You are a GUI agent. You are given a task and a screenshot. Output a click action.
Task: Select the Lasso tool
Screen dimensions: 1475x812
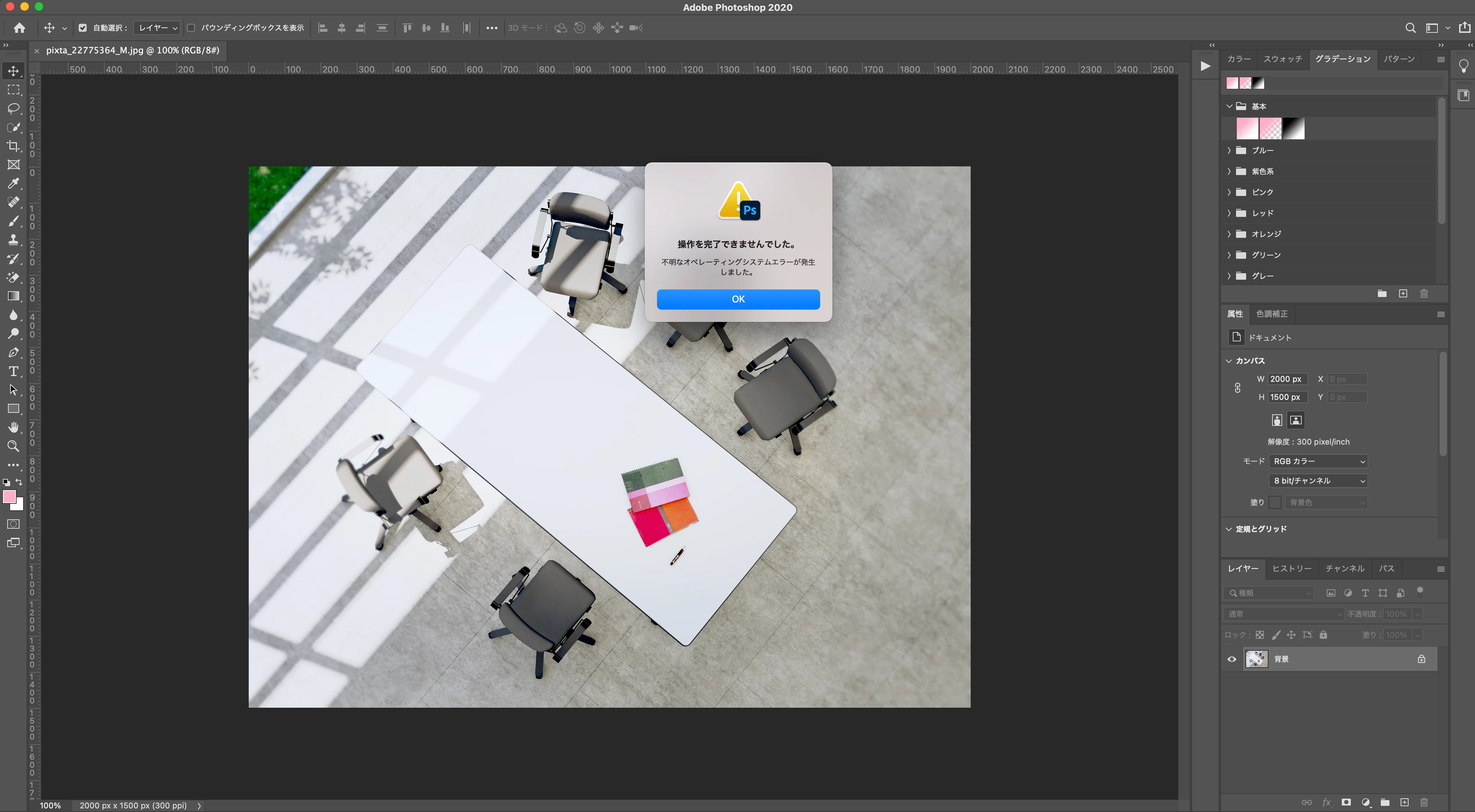click(13, 108)
